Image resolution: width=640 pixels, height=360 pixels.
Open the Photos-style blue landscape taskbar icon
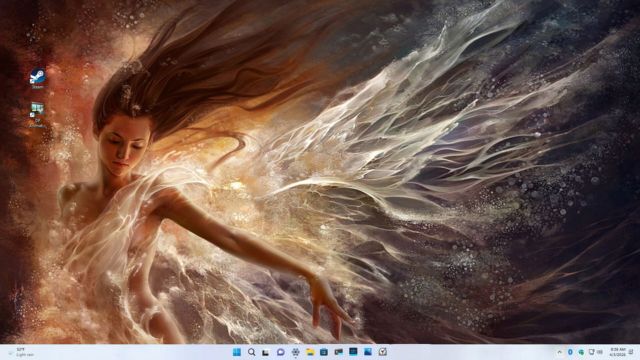[x=368, y=351]
